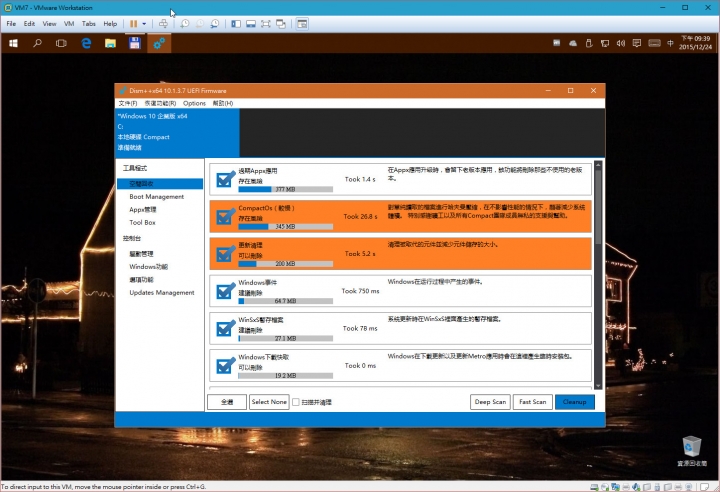
Task: Click the console view icon in the VMware toolbar
Action: 302,24
